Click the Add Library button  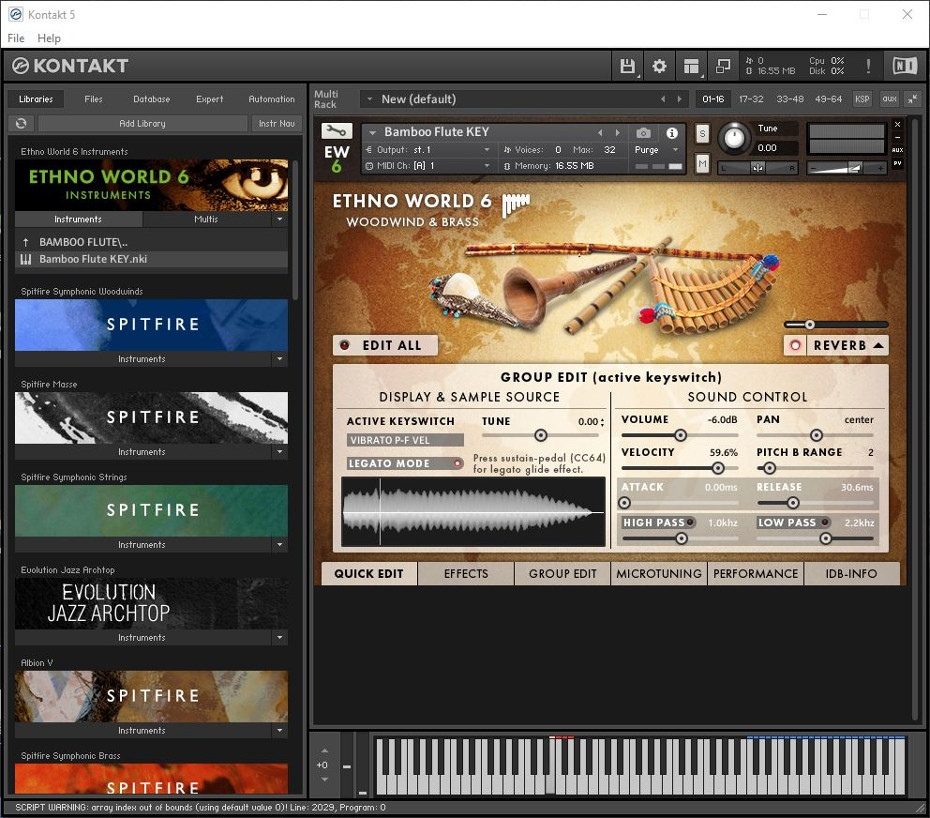142,123
